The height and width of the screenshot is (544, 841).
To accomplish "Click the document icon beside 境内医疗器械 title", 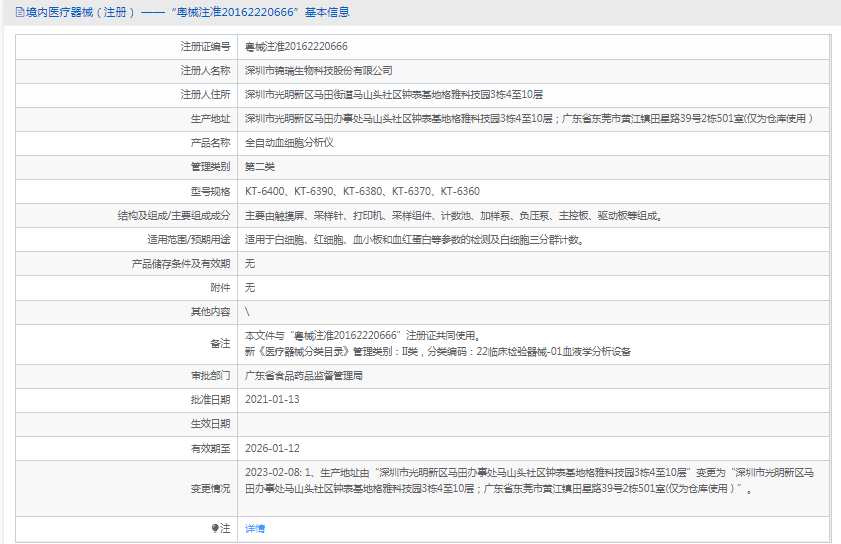I will pyautogui.click(x=20, y=12).
